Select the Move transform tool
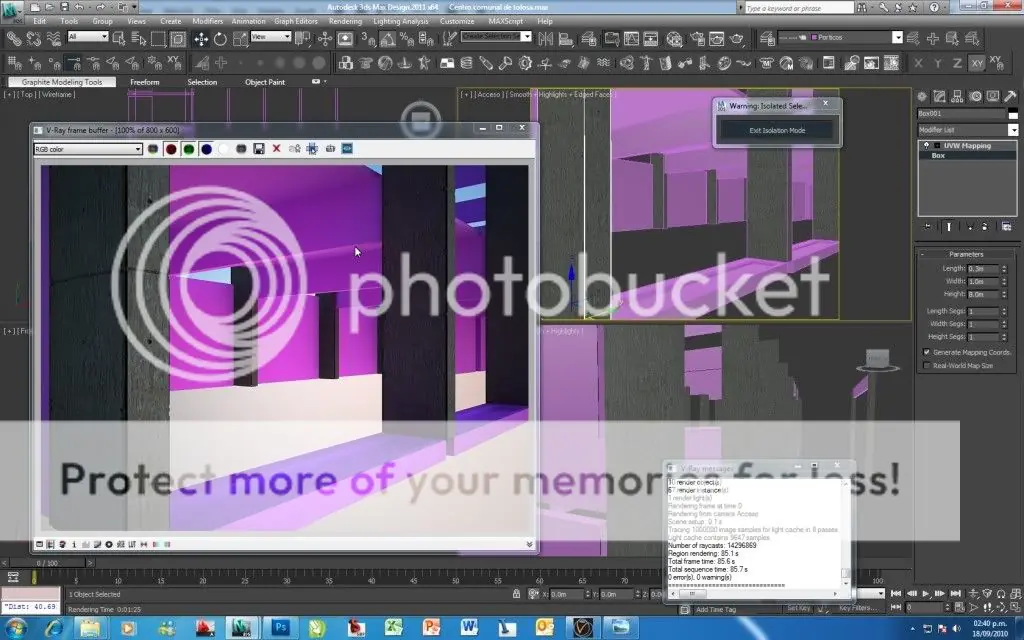The image size is (1024, 640). pos(200,39)
